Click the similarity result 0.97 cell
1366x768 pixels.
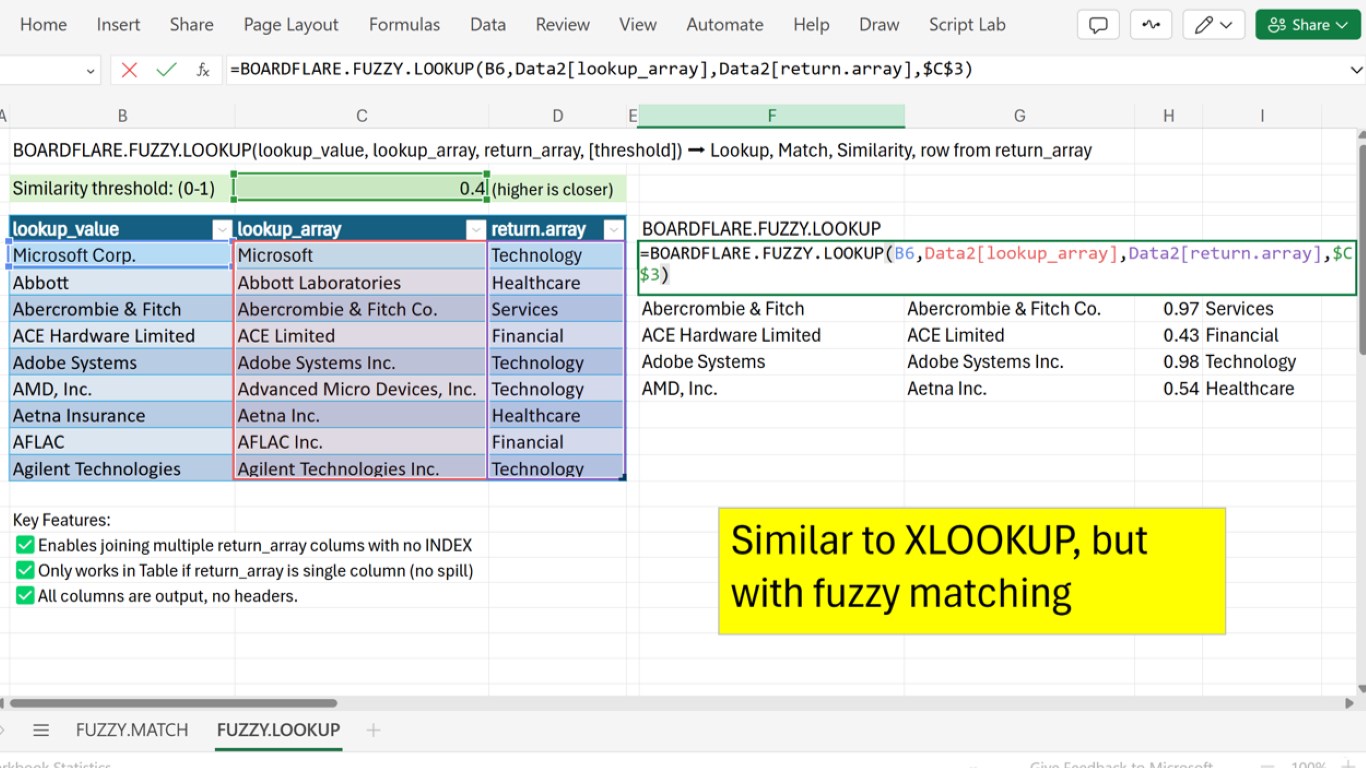click(x=1168, y=309)
